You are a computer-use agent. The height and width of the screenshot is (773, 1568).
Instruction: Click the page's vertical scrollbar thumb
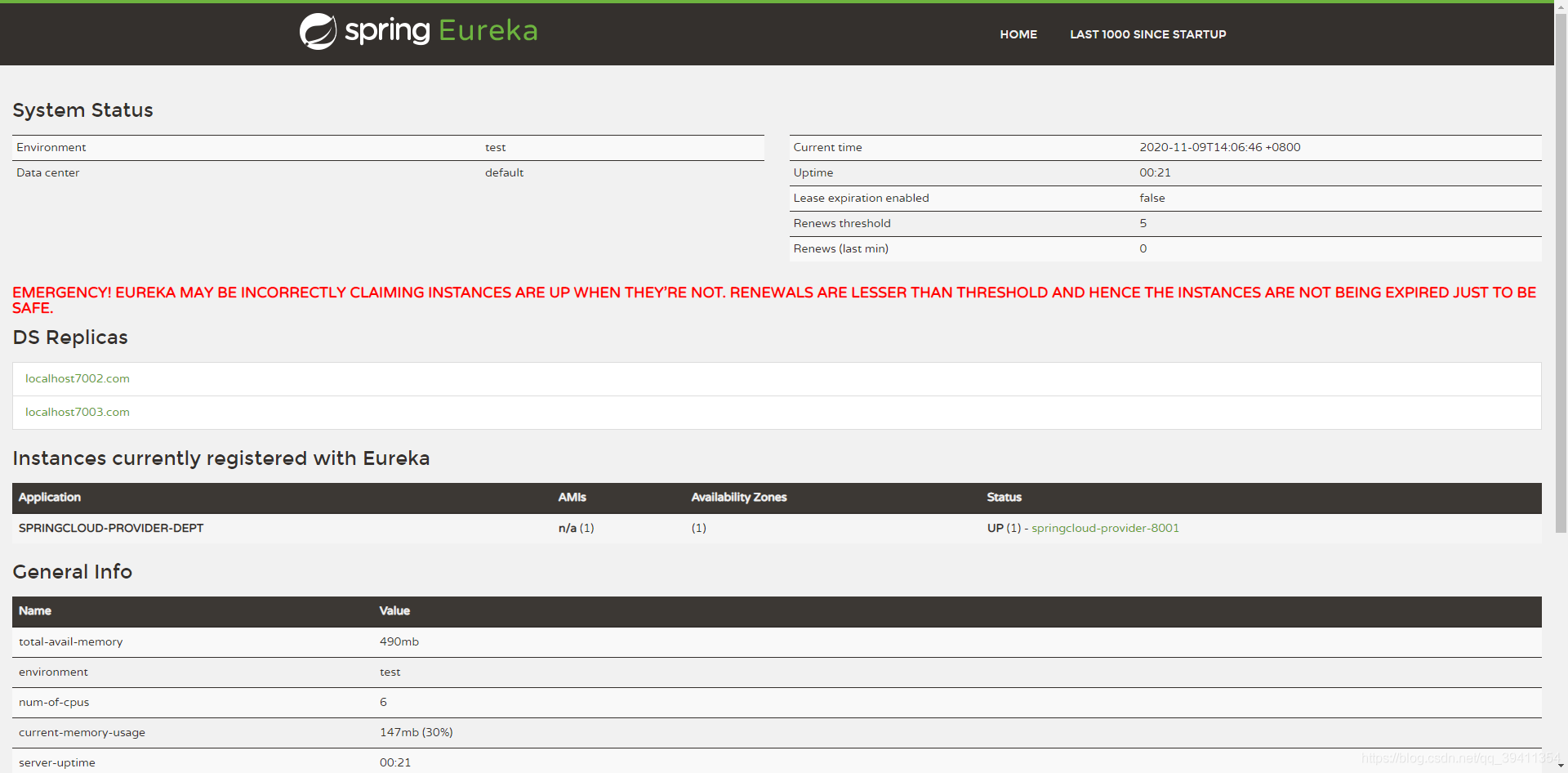point(1561,272)
